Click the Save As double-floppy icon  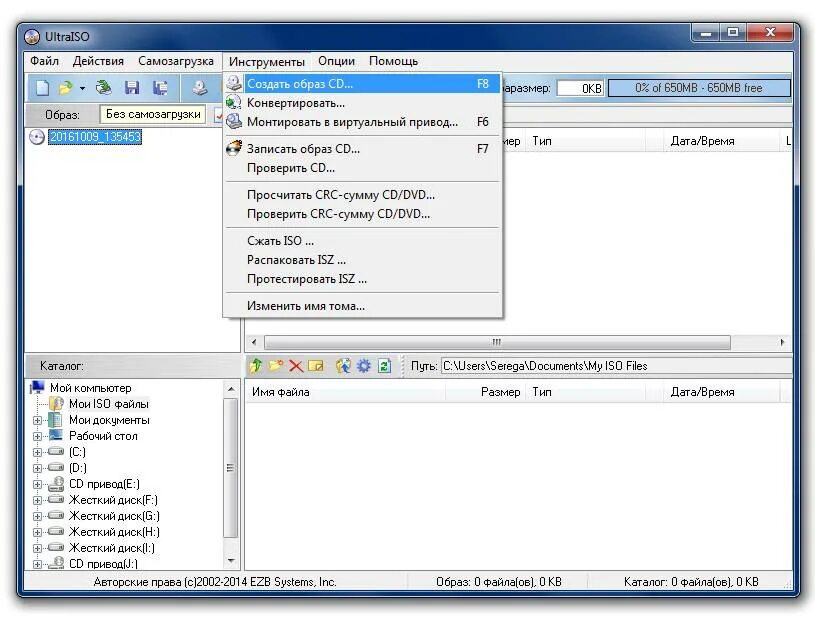click(x=160, y=87)
